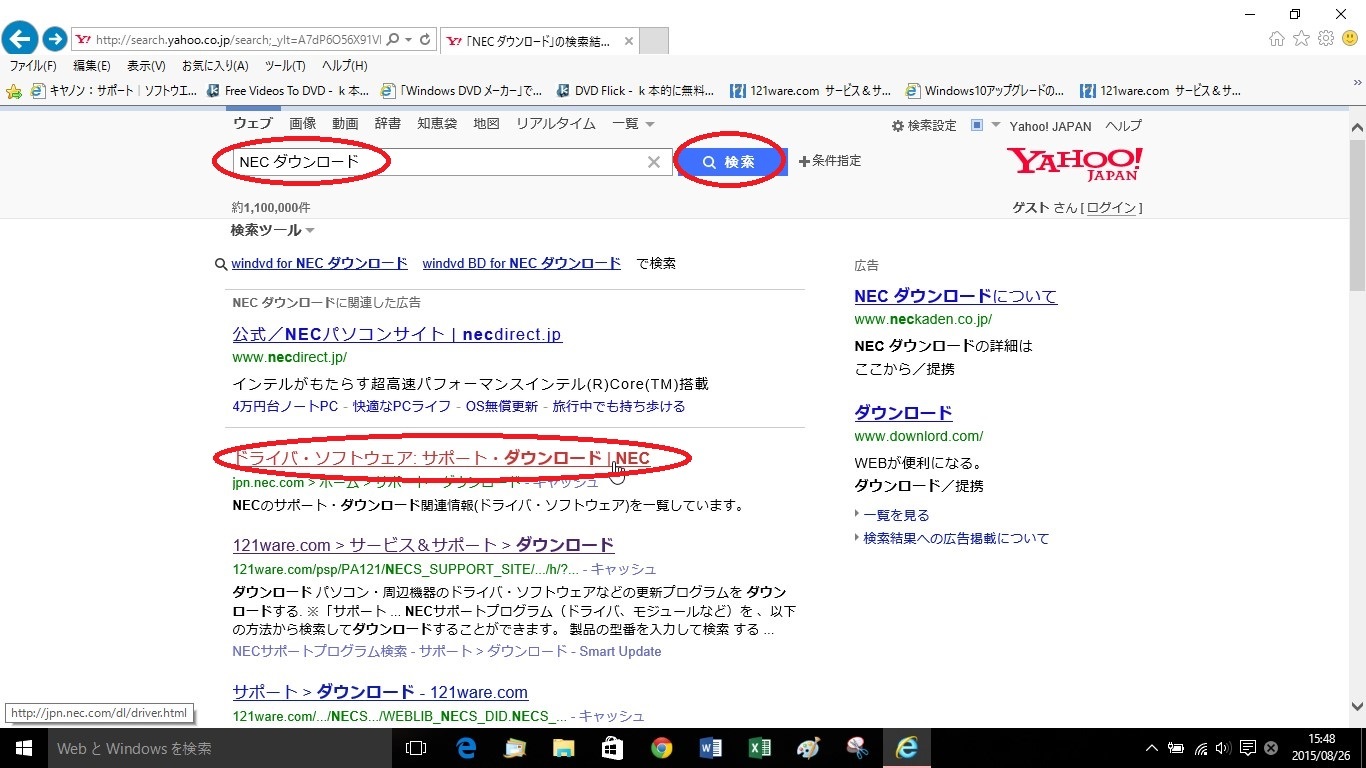This screenshot has height=768, width=1366.
Task: Open Microsoft Excel from the taskbar
Action: tap(760, 748)
